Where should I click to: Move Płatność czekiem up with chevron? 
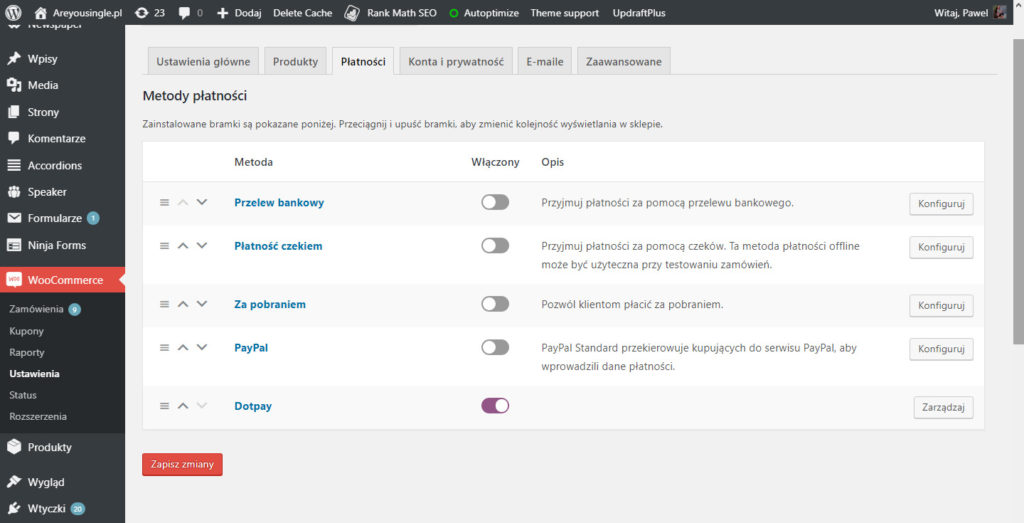click(183, 246)
